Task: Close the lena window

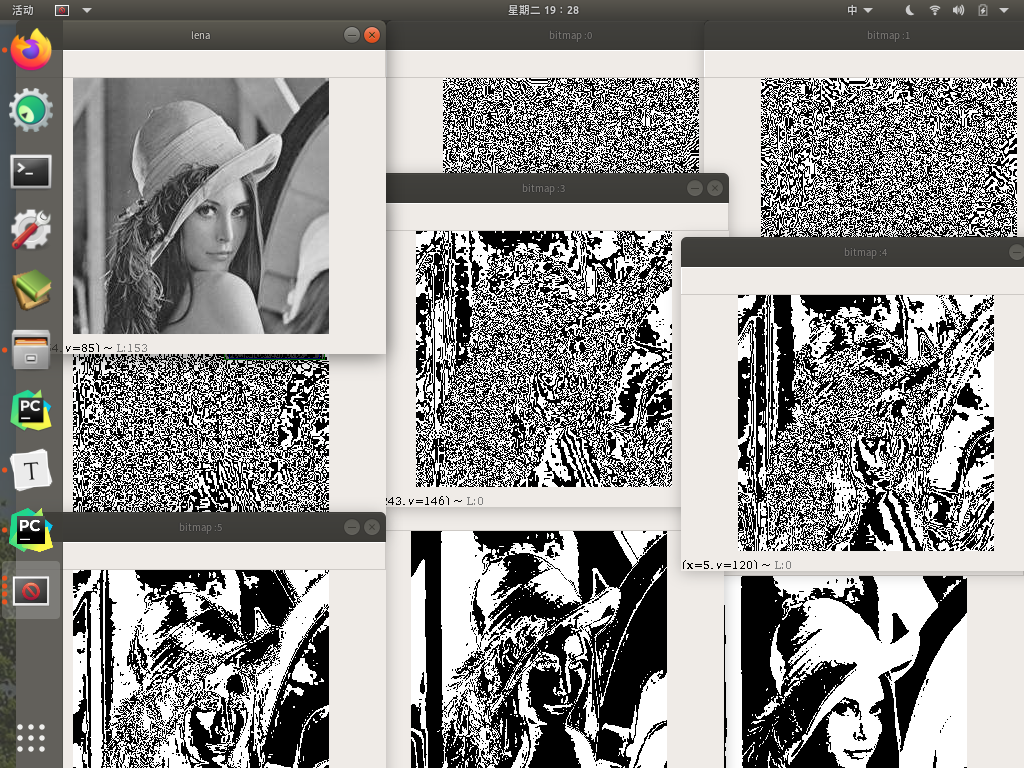Action: [x=372, y=35]
